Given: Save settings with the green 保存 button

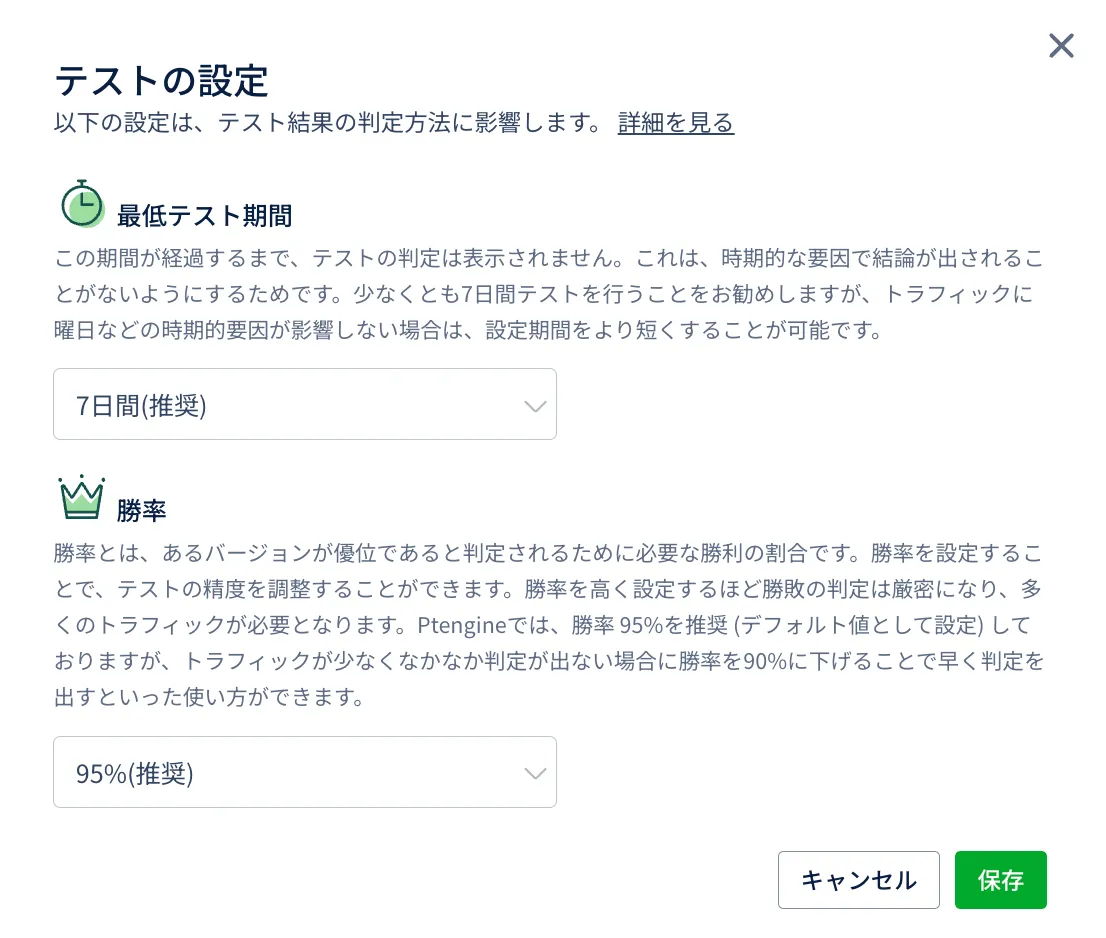Looking at the screenshot, I should [1000, 880].
